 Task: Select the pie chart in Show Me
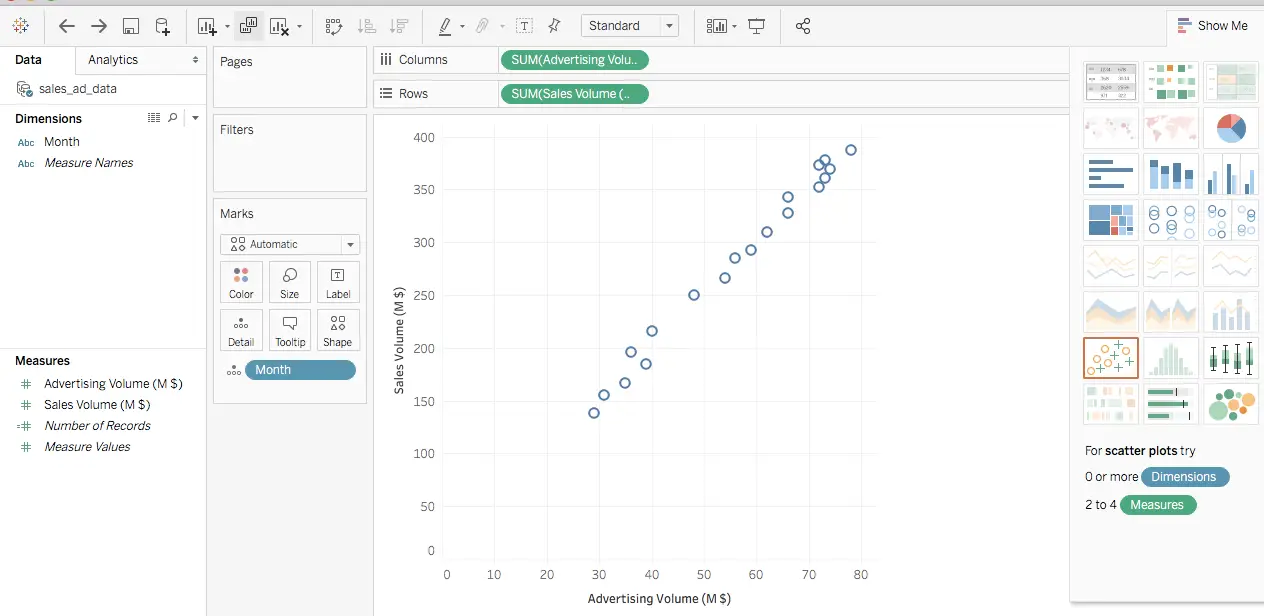point(1230,128)
